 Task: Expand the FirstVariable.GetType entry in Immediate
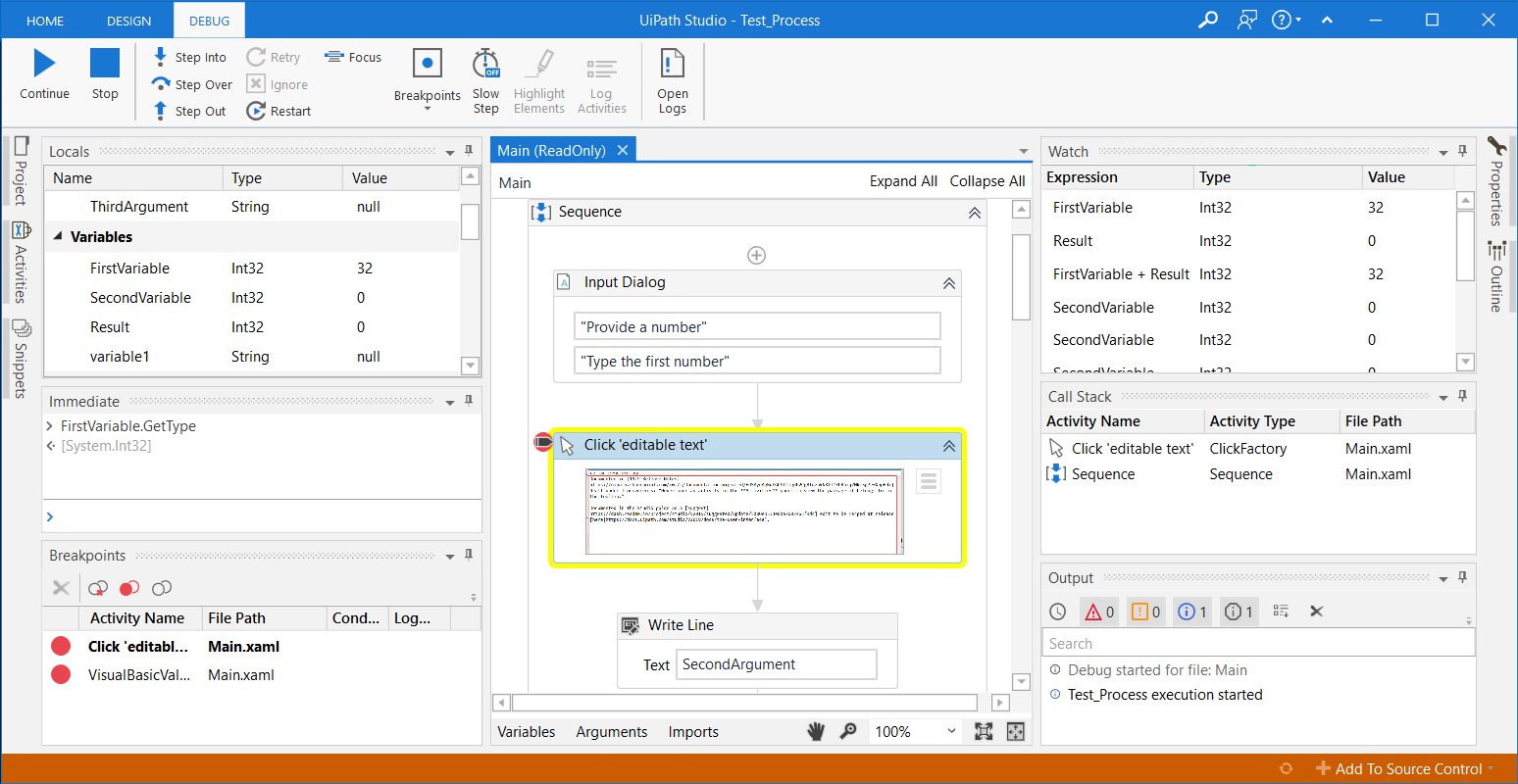tap(50, 426)
